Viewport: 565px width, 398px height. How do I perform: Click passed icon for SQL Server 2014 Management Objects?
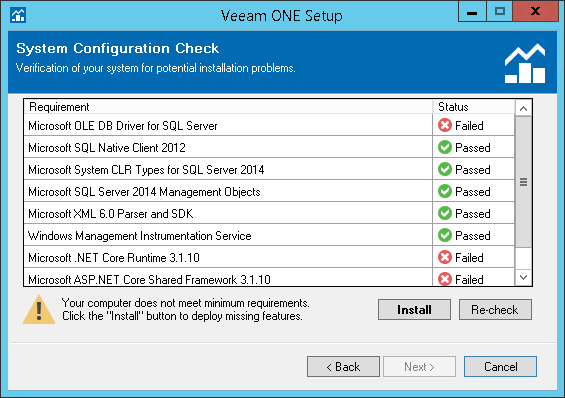pyautogui.click(x=445, y=191)
